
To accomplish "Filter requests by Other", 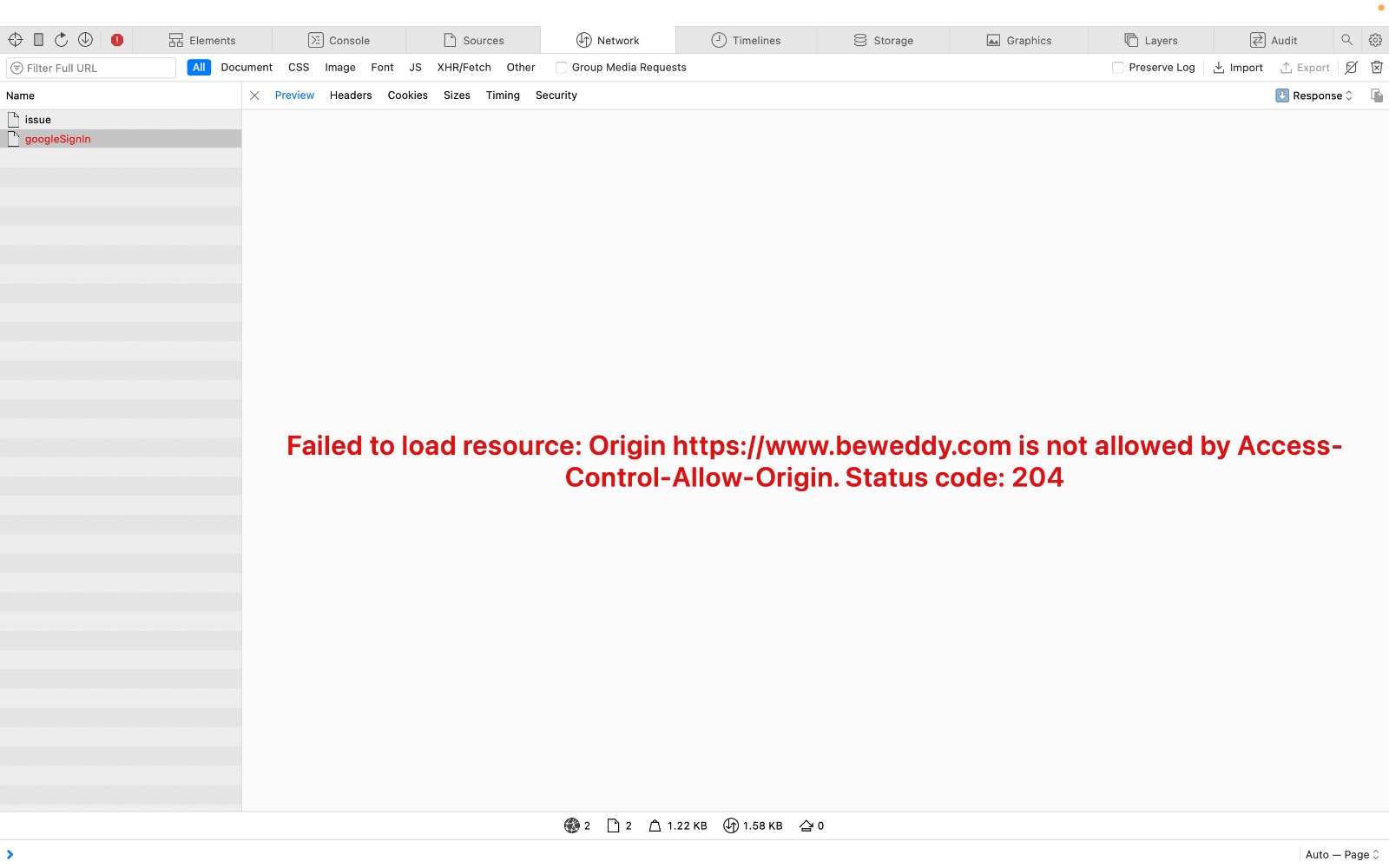I will click(521, 68).
